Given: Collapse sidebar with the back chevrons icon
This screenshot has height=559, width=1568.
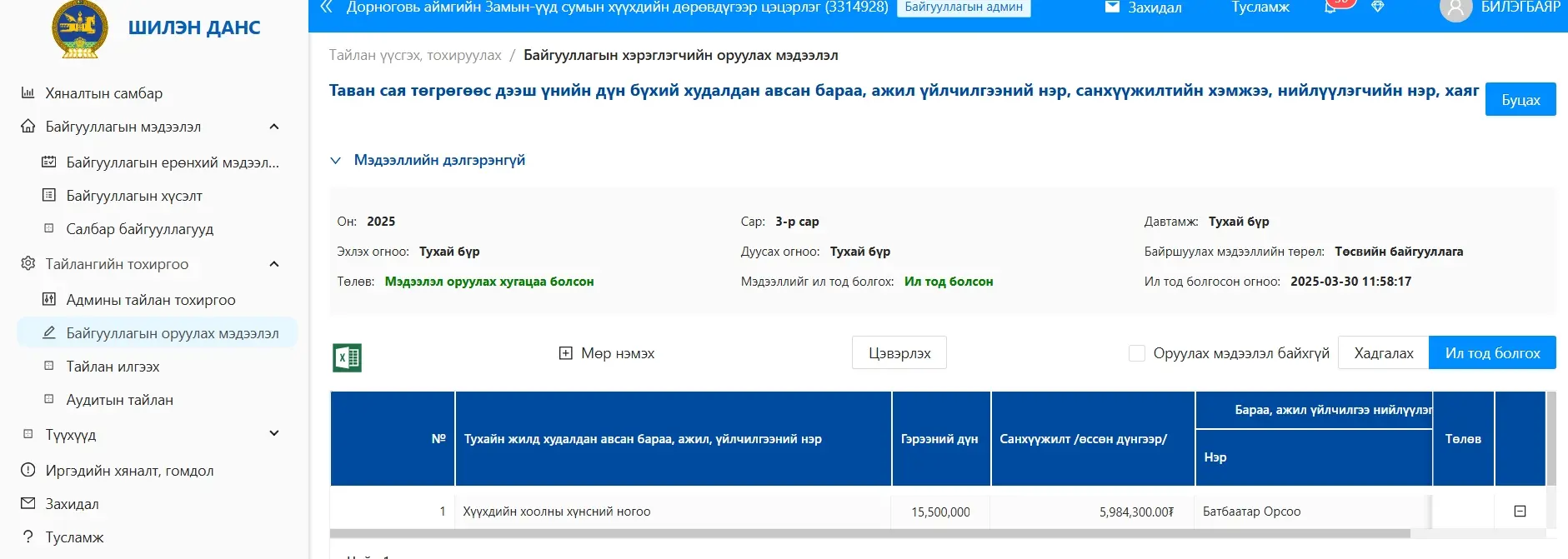Looking at the screenshot, I should point(327,7).
